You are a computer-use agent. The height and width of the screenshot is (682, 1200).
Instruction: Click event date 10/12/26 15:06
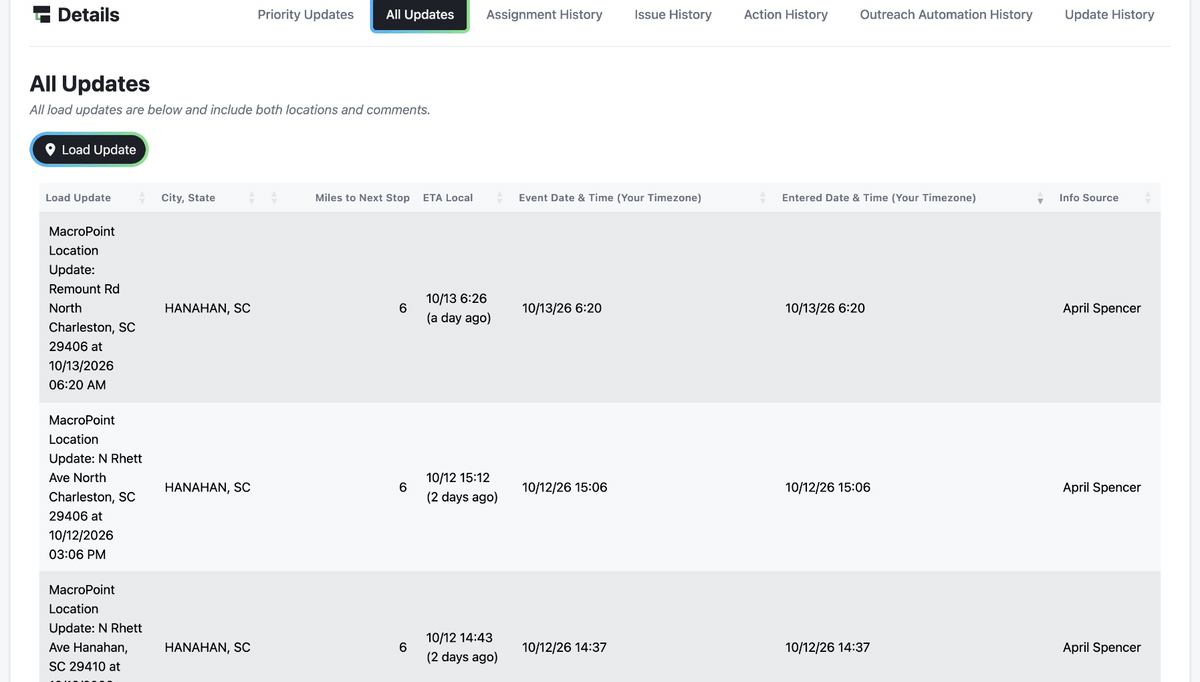tap(565, 487)
